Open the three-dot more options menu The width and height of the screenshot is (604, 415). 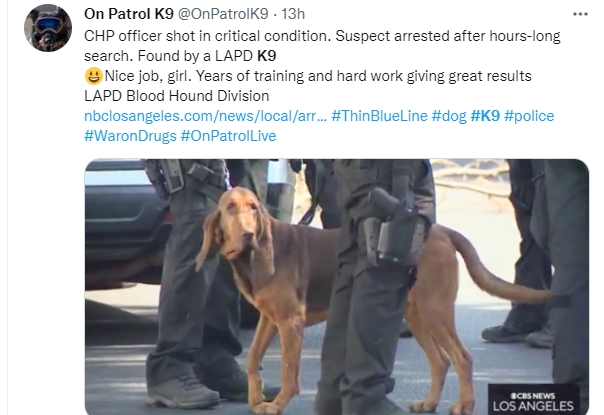[580, 14]
